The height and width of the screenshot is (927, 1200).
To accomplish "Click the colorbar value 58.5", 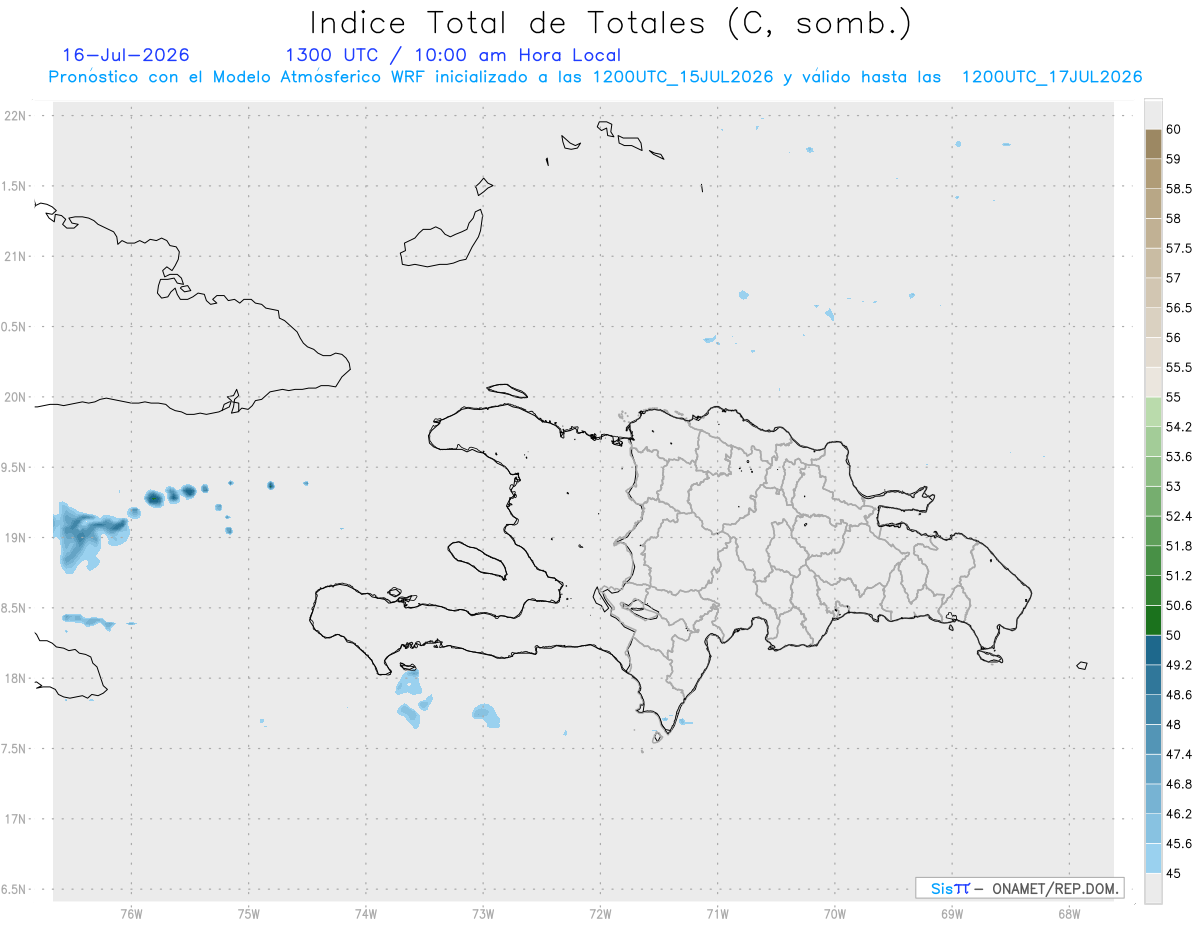I will coord(1179,189).
